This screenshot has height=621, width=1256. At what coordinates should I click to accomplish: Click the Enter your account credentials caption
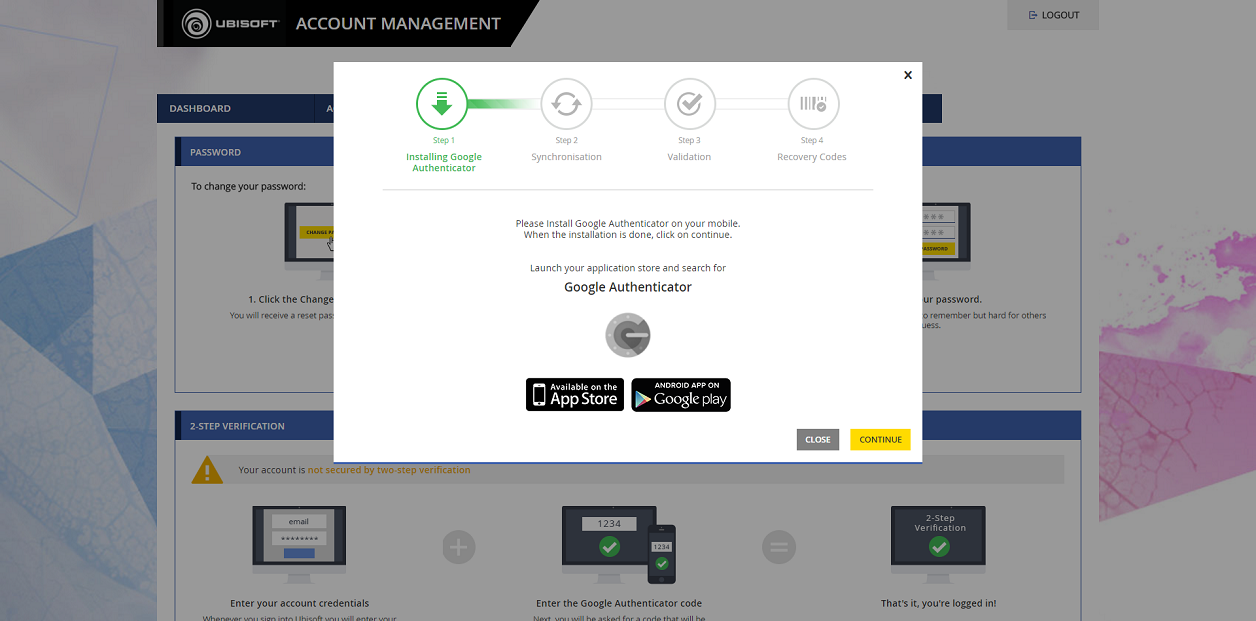pyautogui.click(x=300, y=603)
